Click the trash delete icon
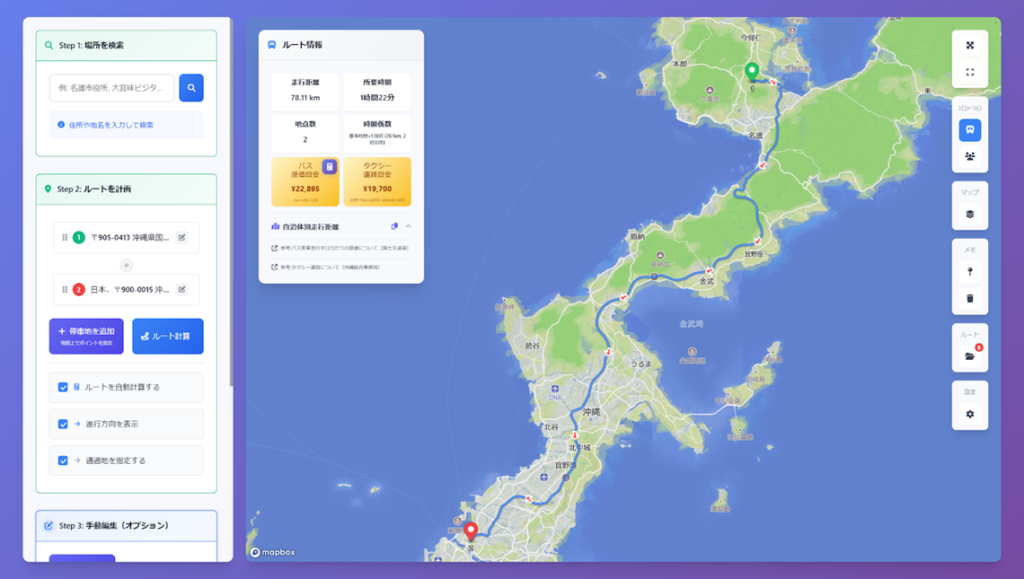 [969, 298]
